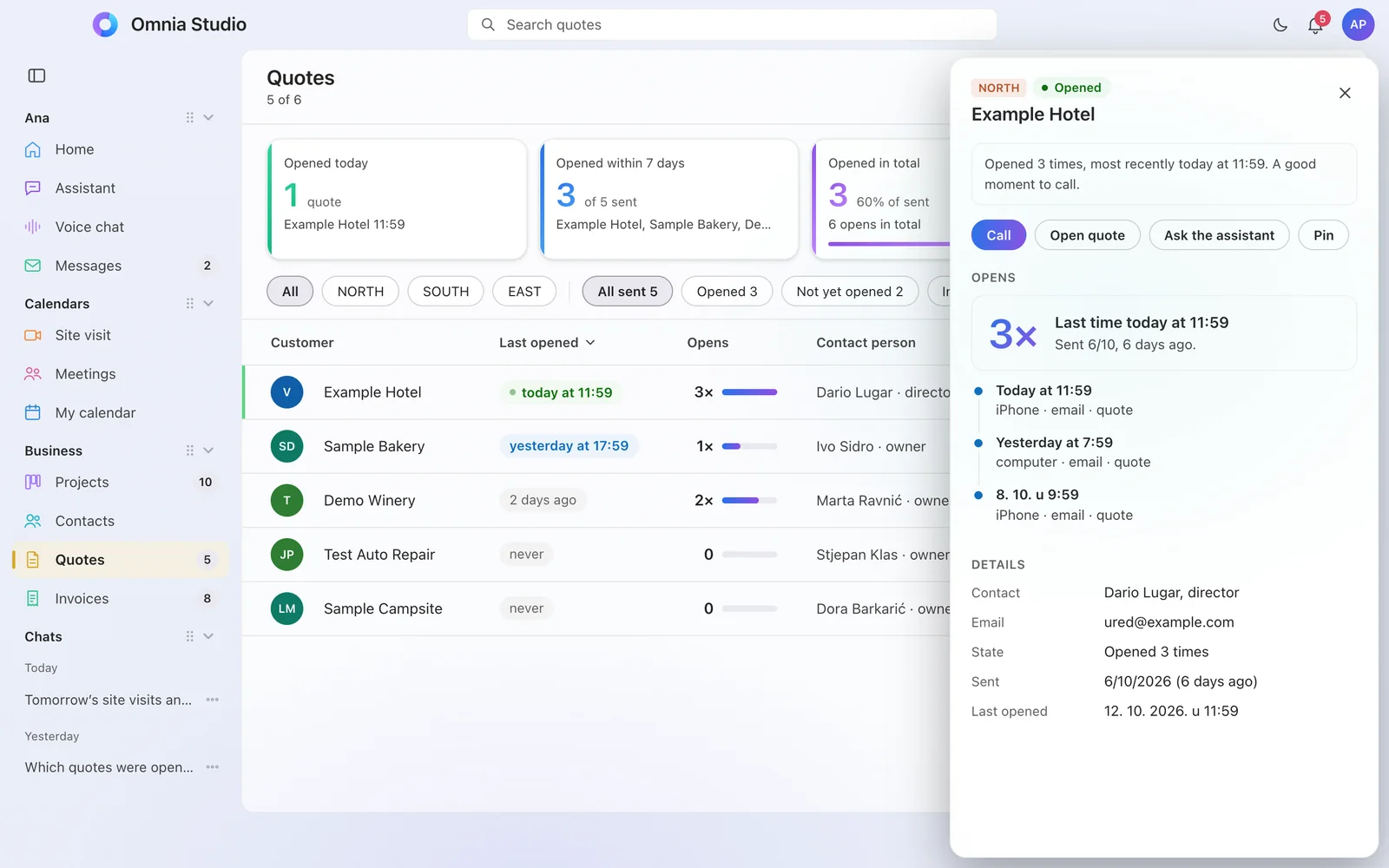Select Quotes in sidebar
The image size is (1389, 868).
coord(120,560)
